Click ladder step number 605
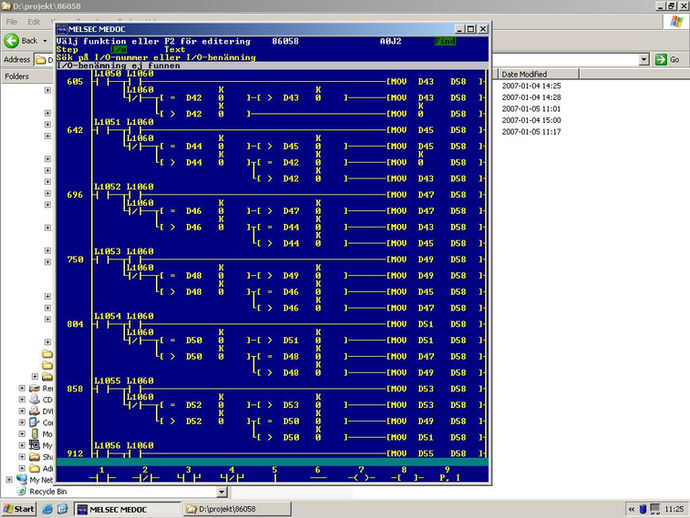Image resolution: width=690 pixels, height=518 pixels. [x=75, y=81]
